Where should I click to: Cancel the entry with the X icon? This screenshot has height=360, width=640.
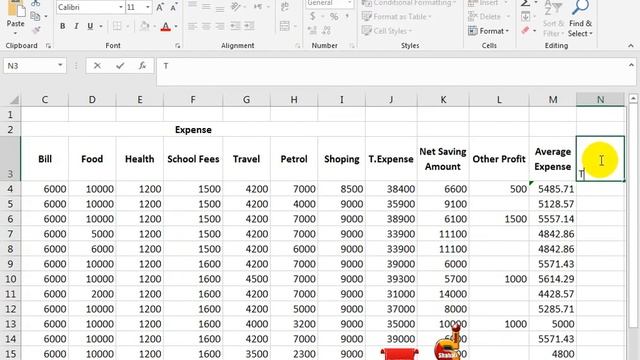(97, 66)
